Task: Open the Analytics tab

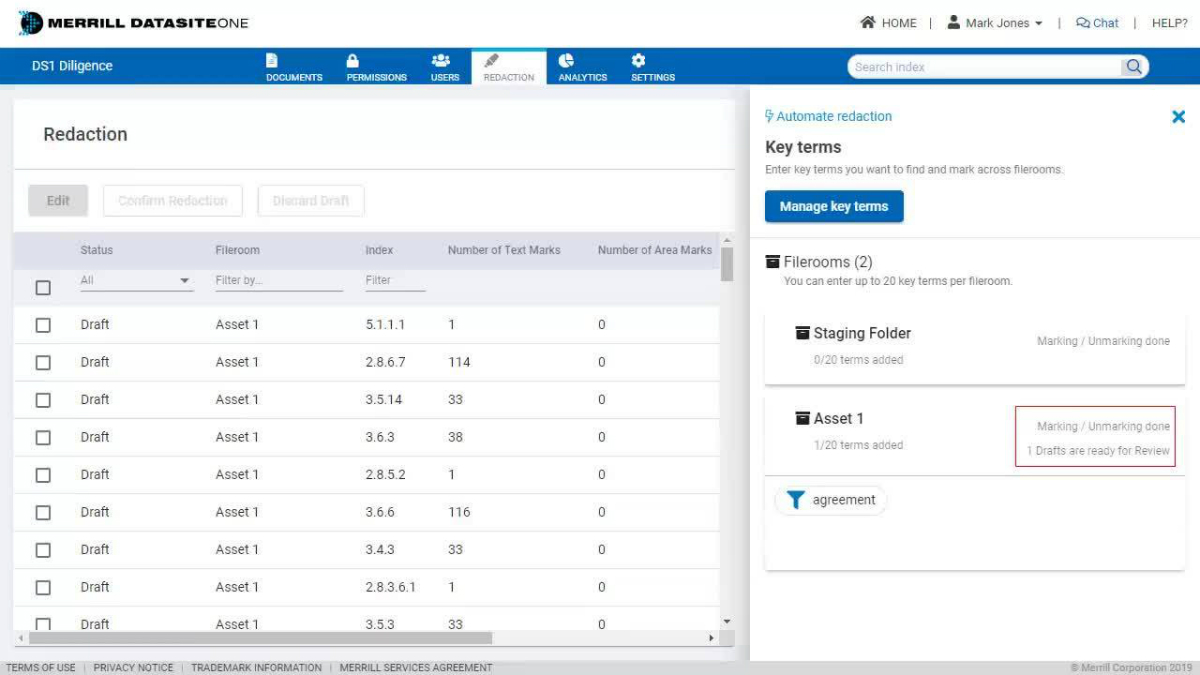Action: click(583, 67)
